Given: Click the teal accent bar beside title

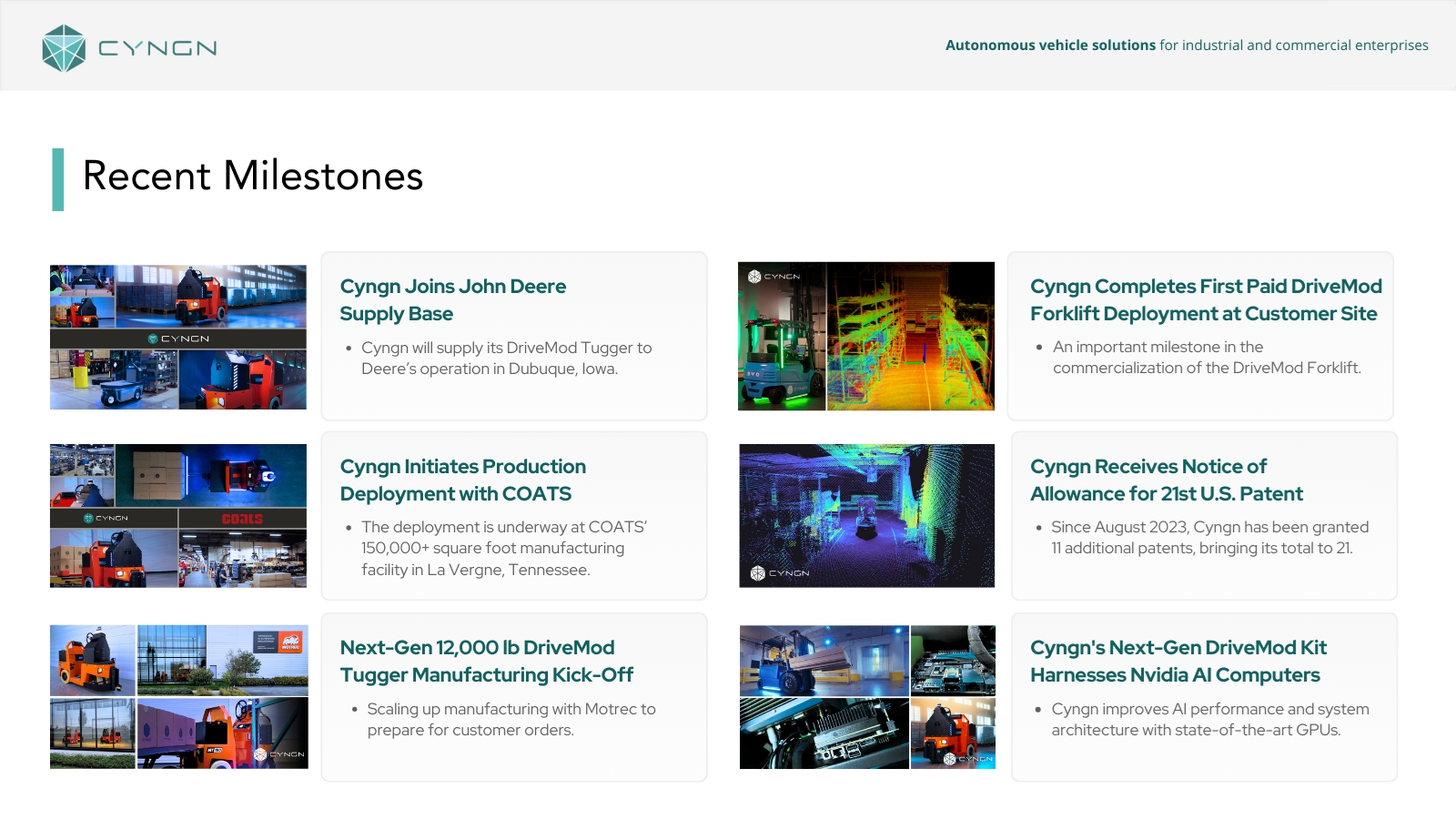Looking at the screenshot, I should 58,179.
